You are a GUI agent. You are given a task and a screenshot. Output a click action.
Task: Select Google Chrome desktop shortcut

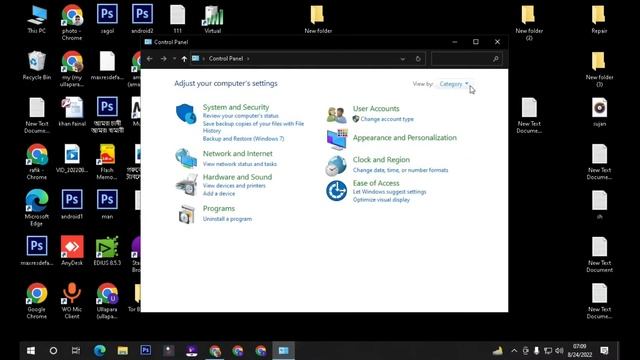click(x=37, y=300)
